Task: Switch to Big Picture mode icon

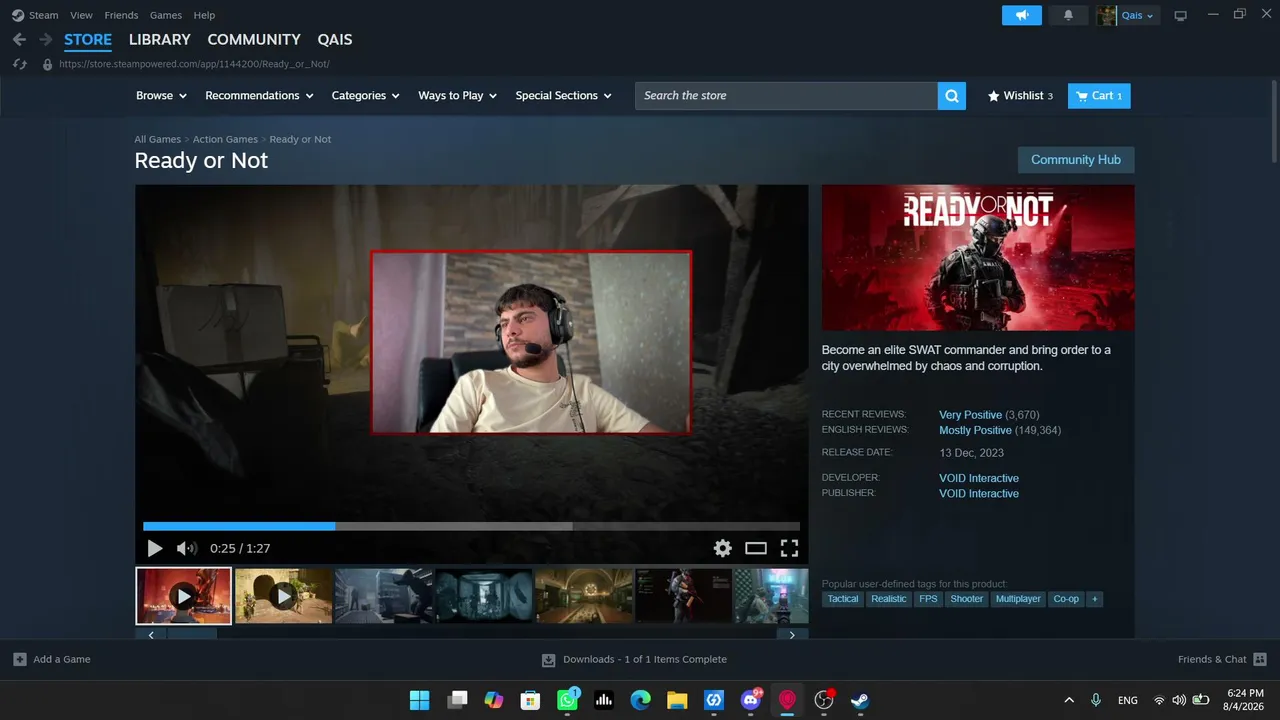Action: 1180,15
